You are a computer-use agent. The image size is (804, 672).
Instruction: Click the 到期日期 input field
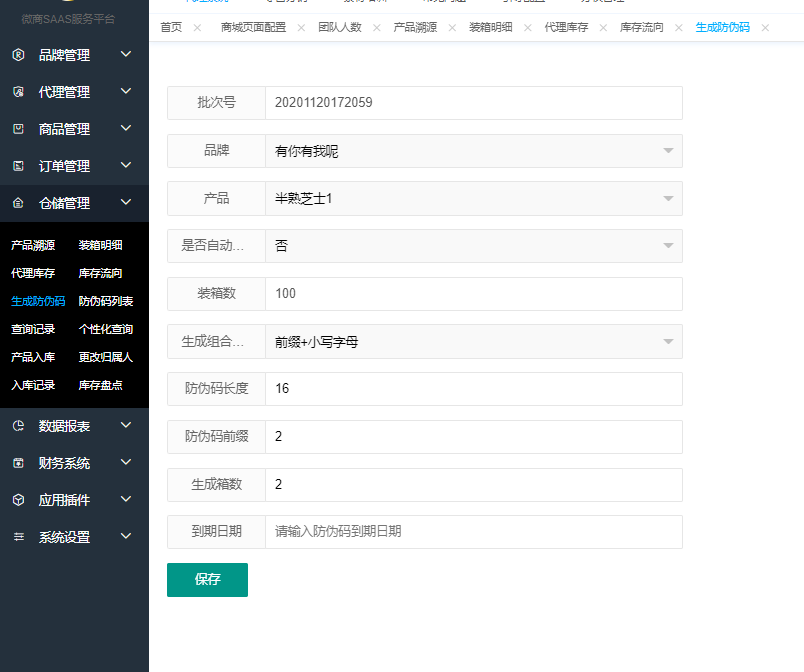point(473,532)
